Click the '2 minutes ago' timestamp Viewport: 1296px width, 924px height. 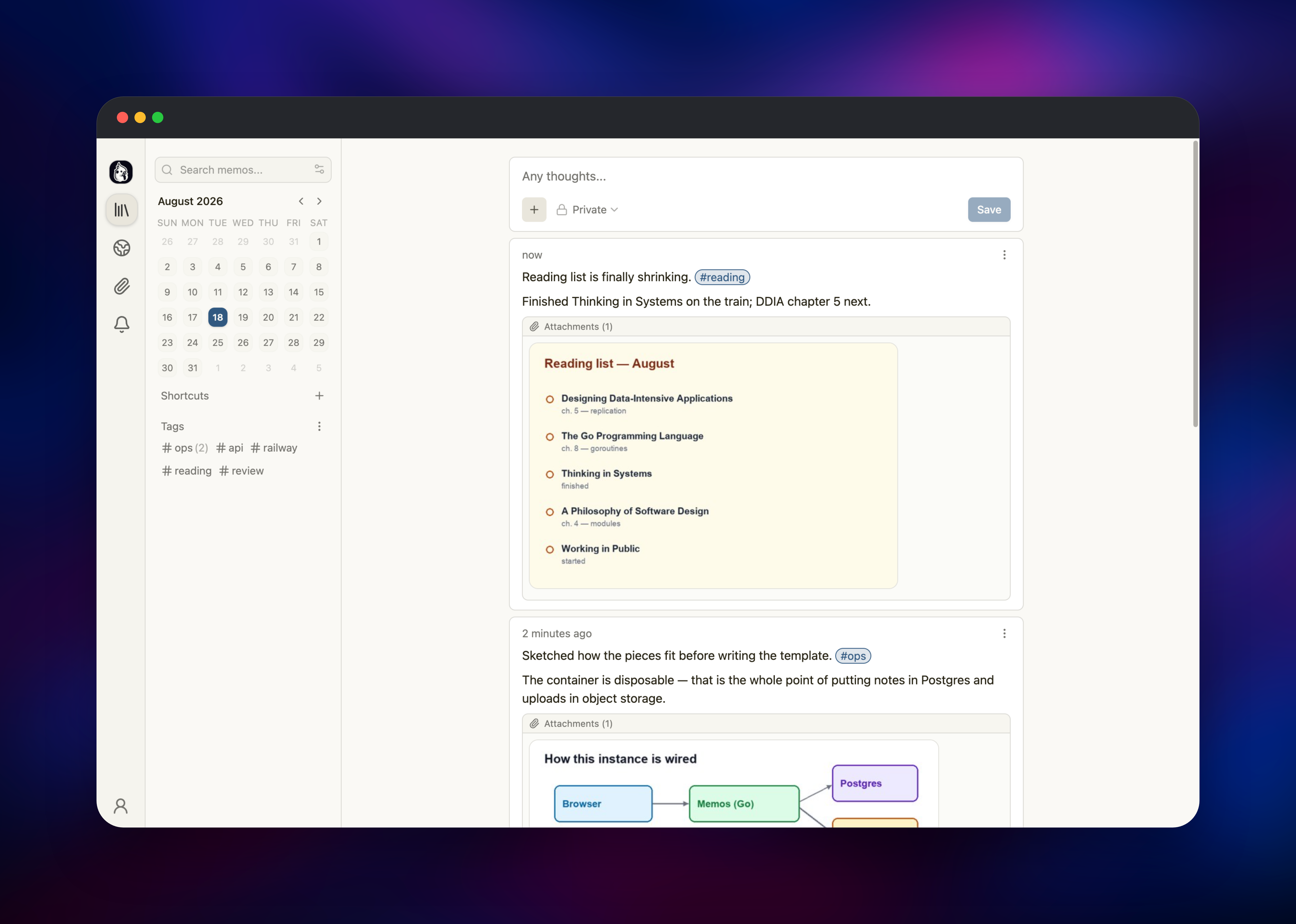tap(557, 634)
